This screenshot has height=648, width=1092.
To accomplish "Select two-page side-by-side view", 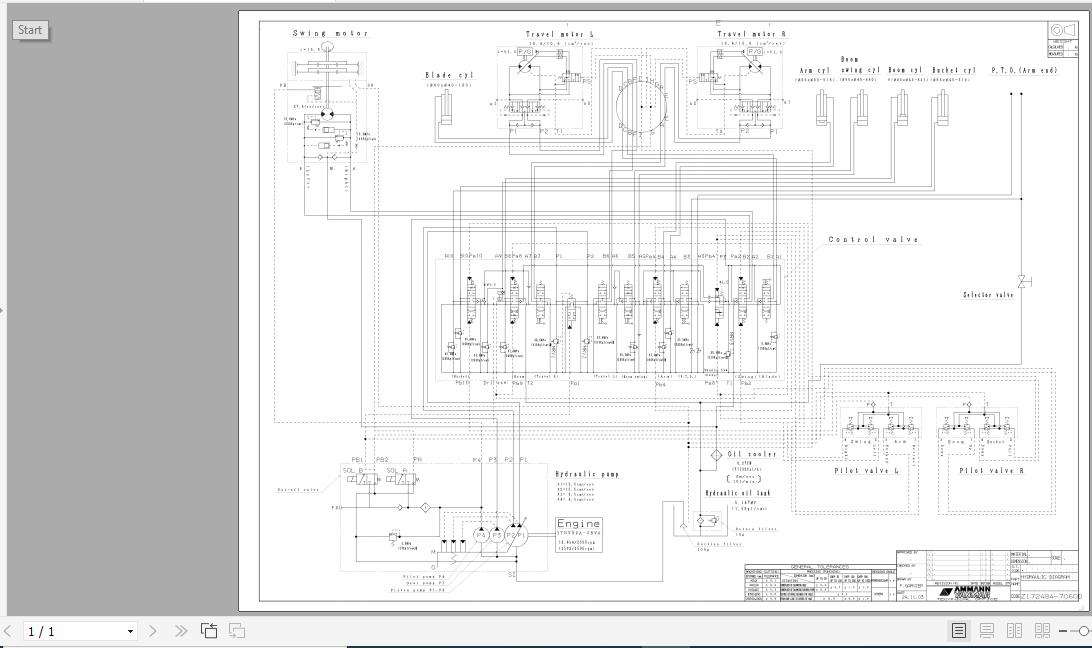I will click(x=1015, y=631).
